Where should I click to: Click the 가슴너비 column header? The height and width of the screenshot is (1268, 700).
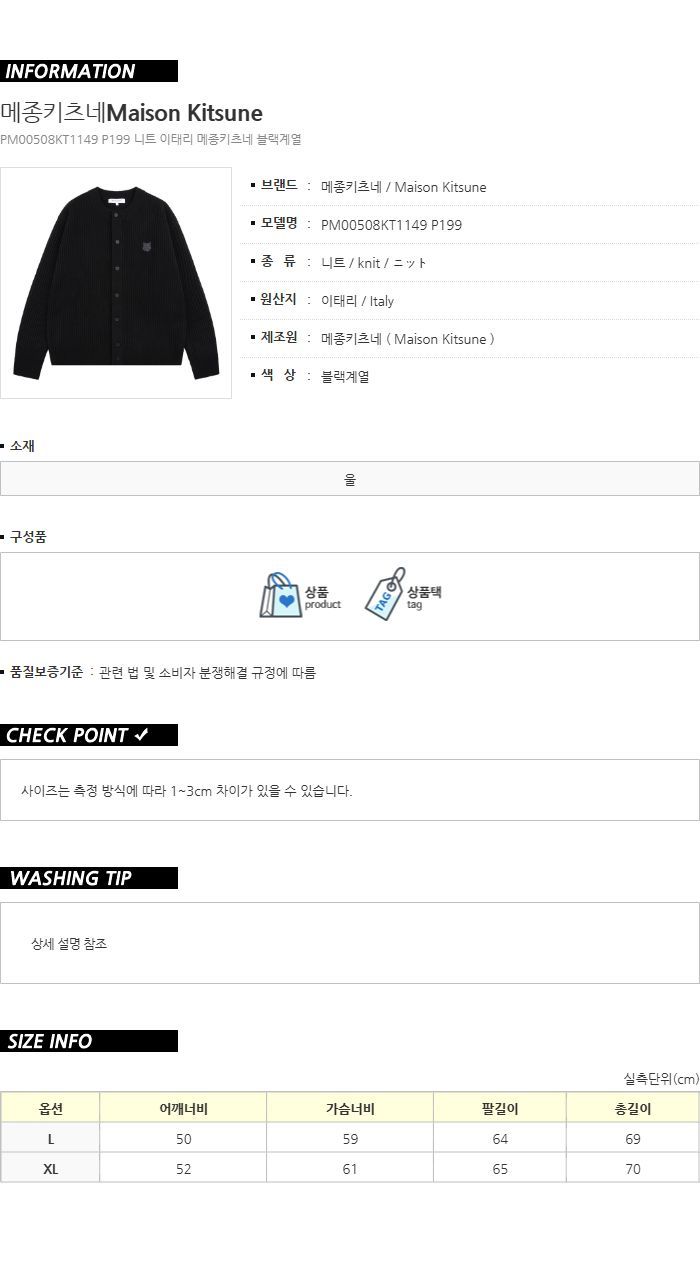350,1108
